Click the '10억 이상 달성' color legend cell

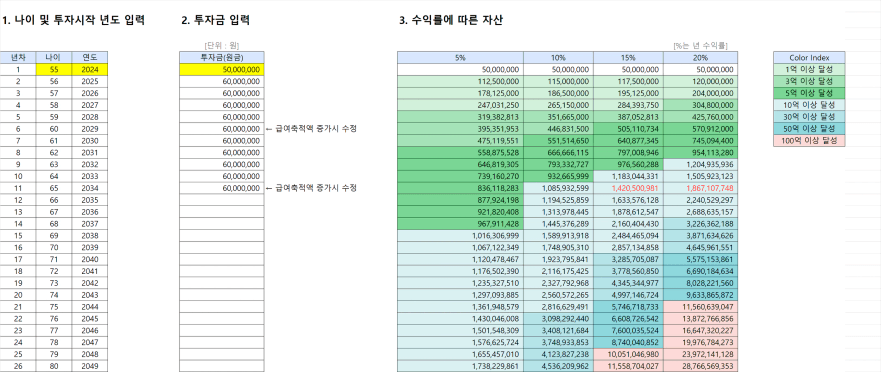pyautogui.click(x=809, y=105)
